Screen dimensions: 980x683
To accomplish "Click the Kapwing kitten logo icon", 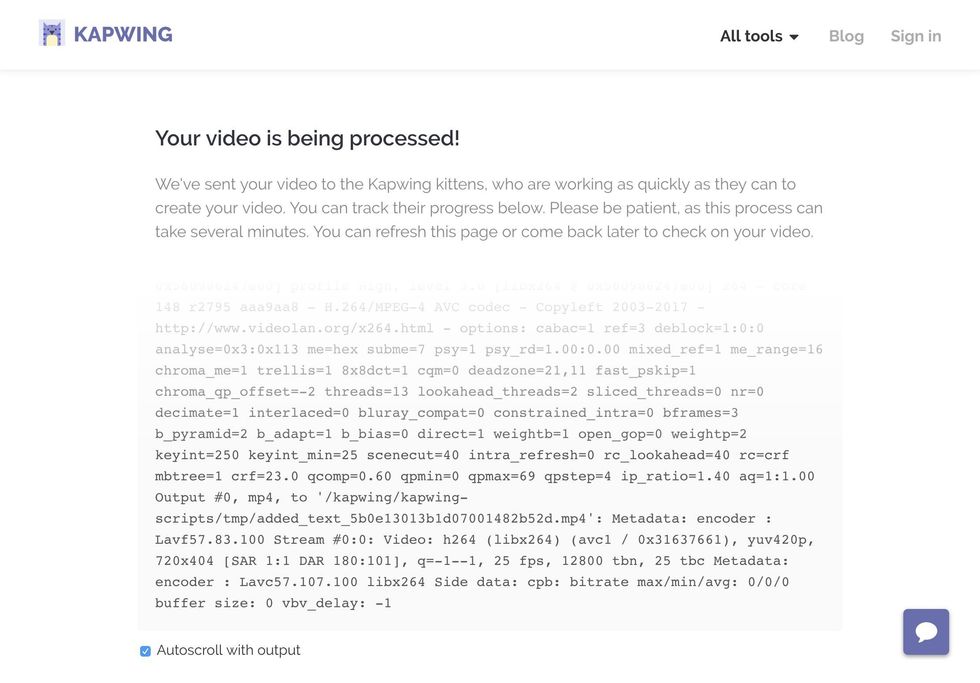I will 51,34.
